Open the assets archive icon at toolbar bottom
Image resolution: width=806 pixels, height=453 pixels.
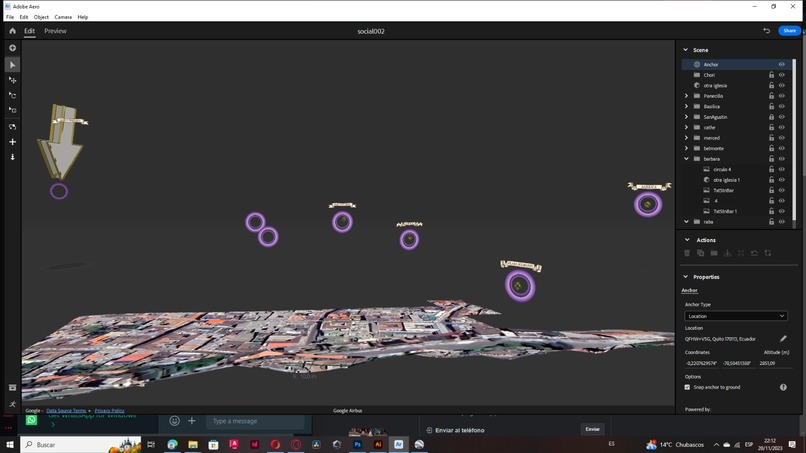(x=12, y=388)
